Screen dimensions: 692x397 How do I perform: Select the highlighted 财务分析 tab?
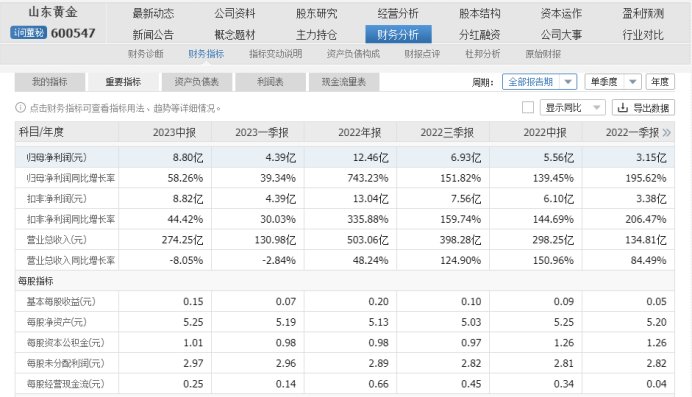(398, 34)
